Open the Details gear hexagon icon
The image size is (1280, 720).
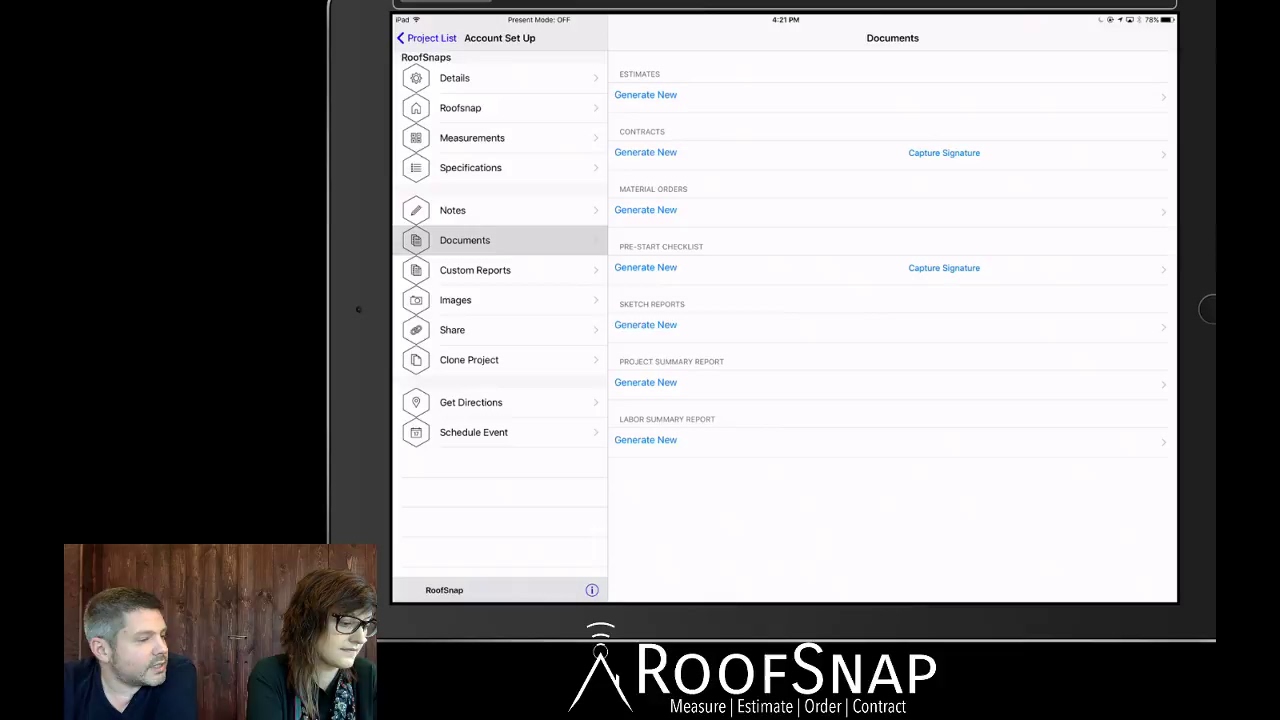tap(416, 78)
